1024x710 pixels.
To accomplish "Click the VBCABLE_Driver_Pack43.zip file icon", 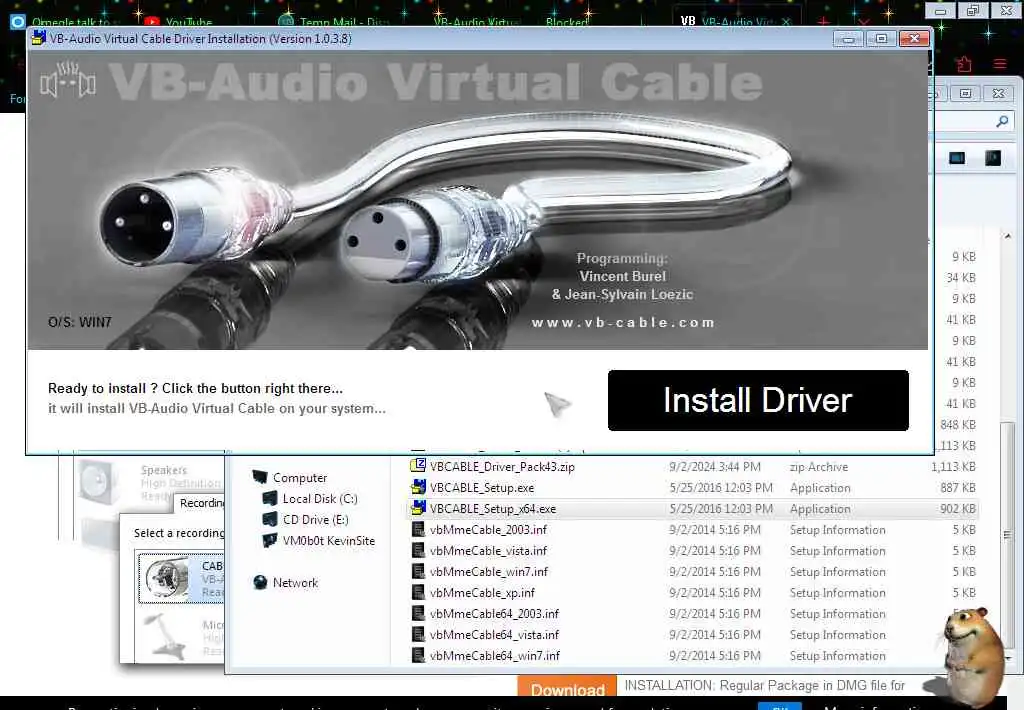I will (x=418, y=466).
